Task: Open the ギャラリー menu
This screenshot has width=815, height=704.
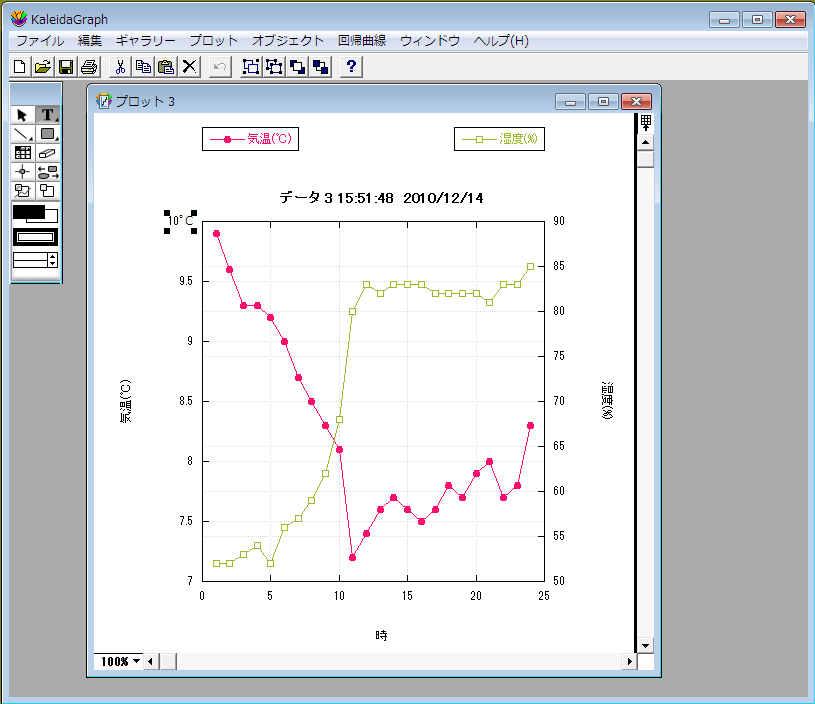Action: [146, 41]
